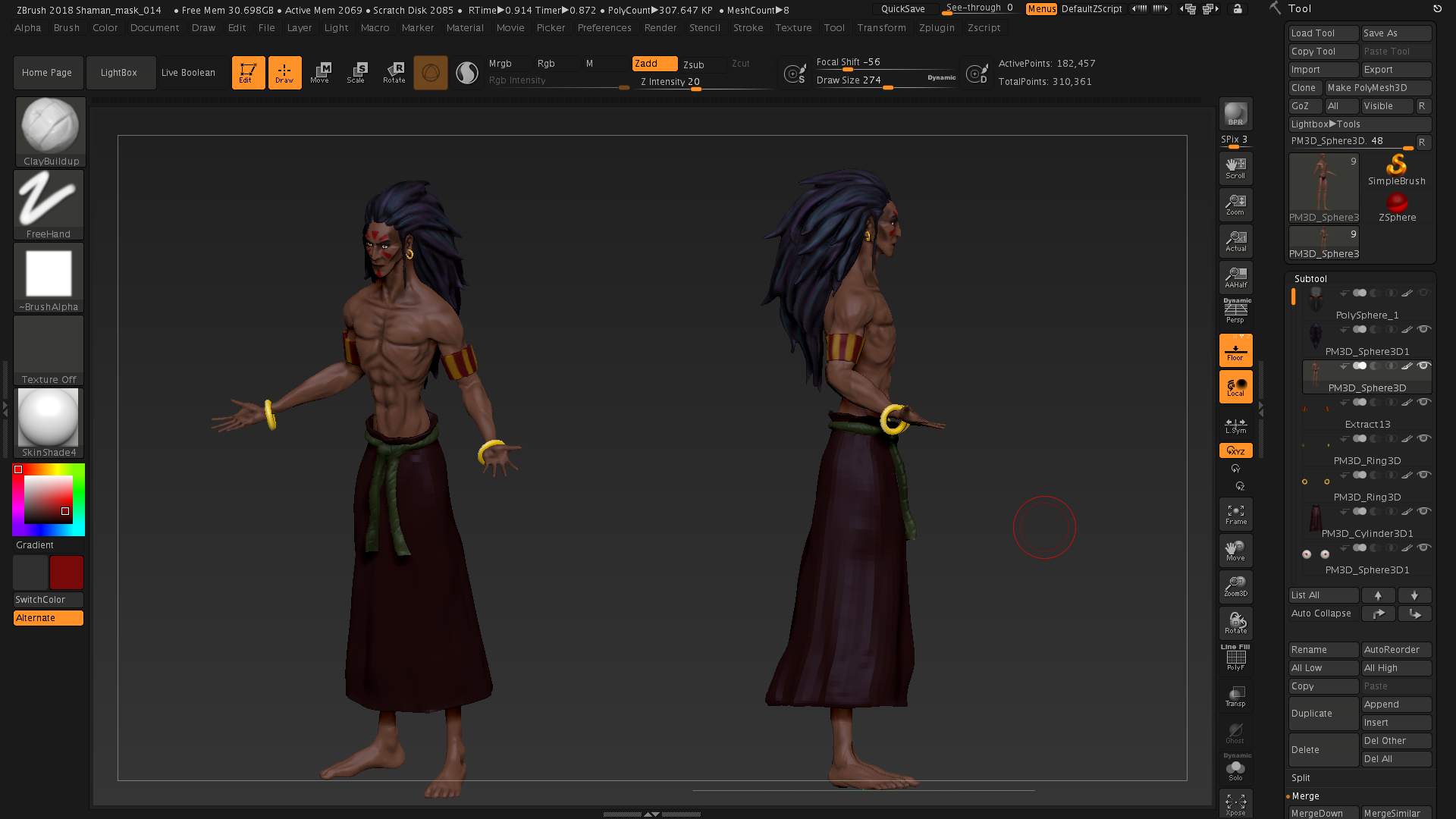
Task: Toggle the XYZ rotation mode button
Action: pos(1235,450)
